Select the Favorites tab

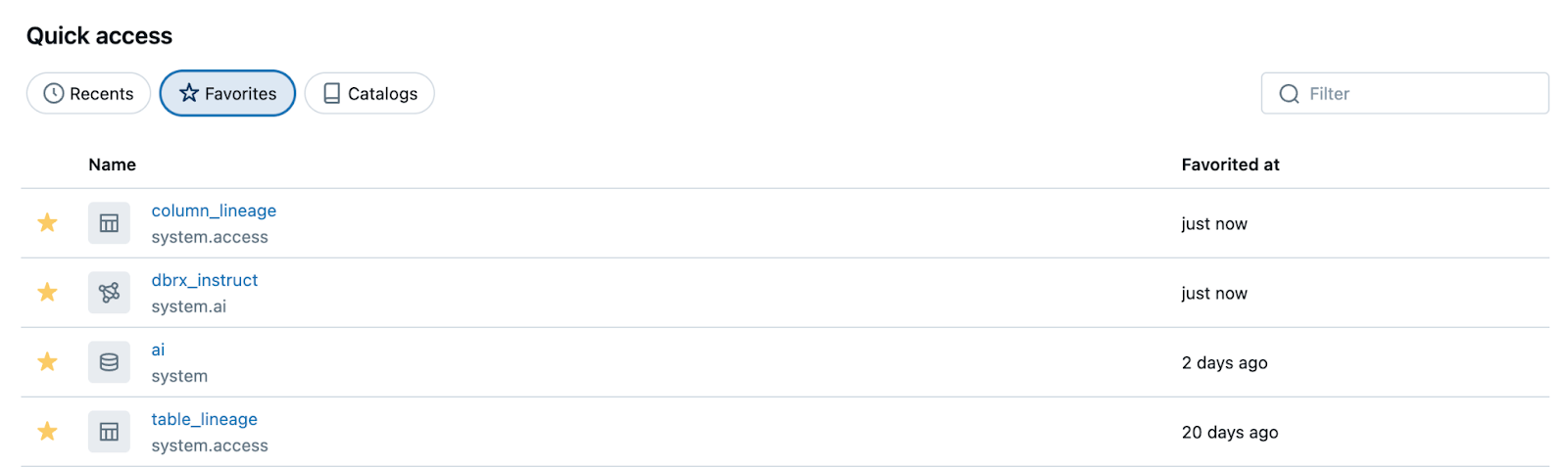pos(227,94)
